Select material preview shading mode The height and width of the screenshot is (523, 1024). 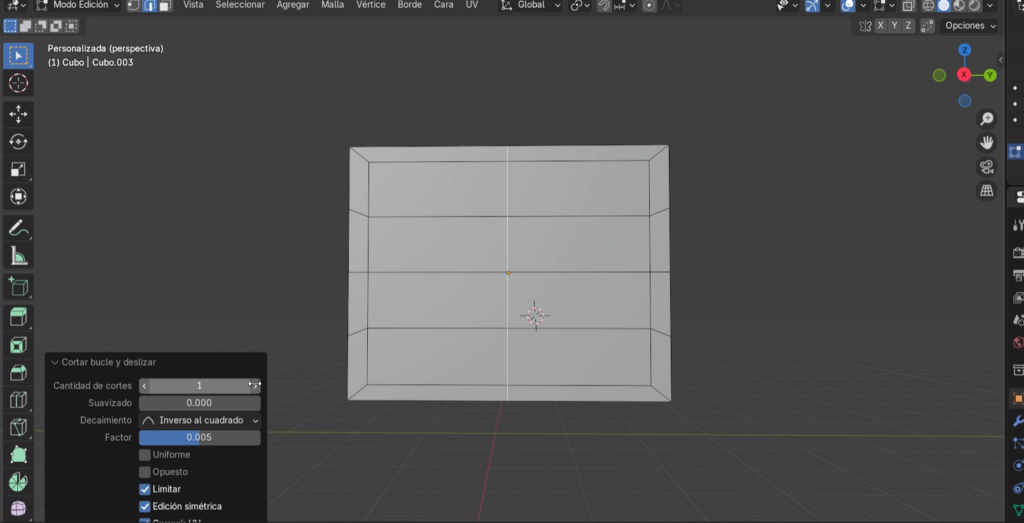(959, 5)
